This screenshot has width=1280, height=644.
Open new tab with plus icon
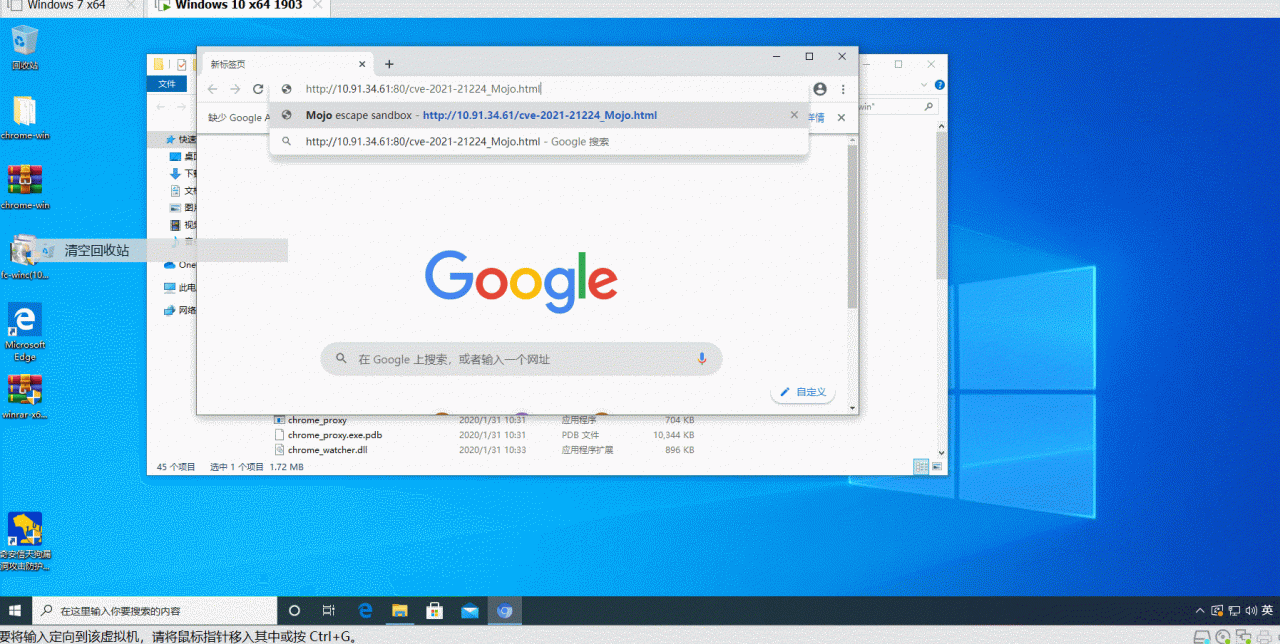click(x=389, y=64)
